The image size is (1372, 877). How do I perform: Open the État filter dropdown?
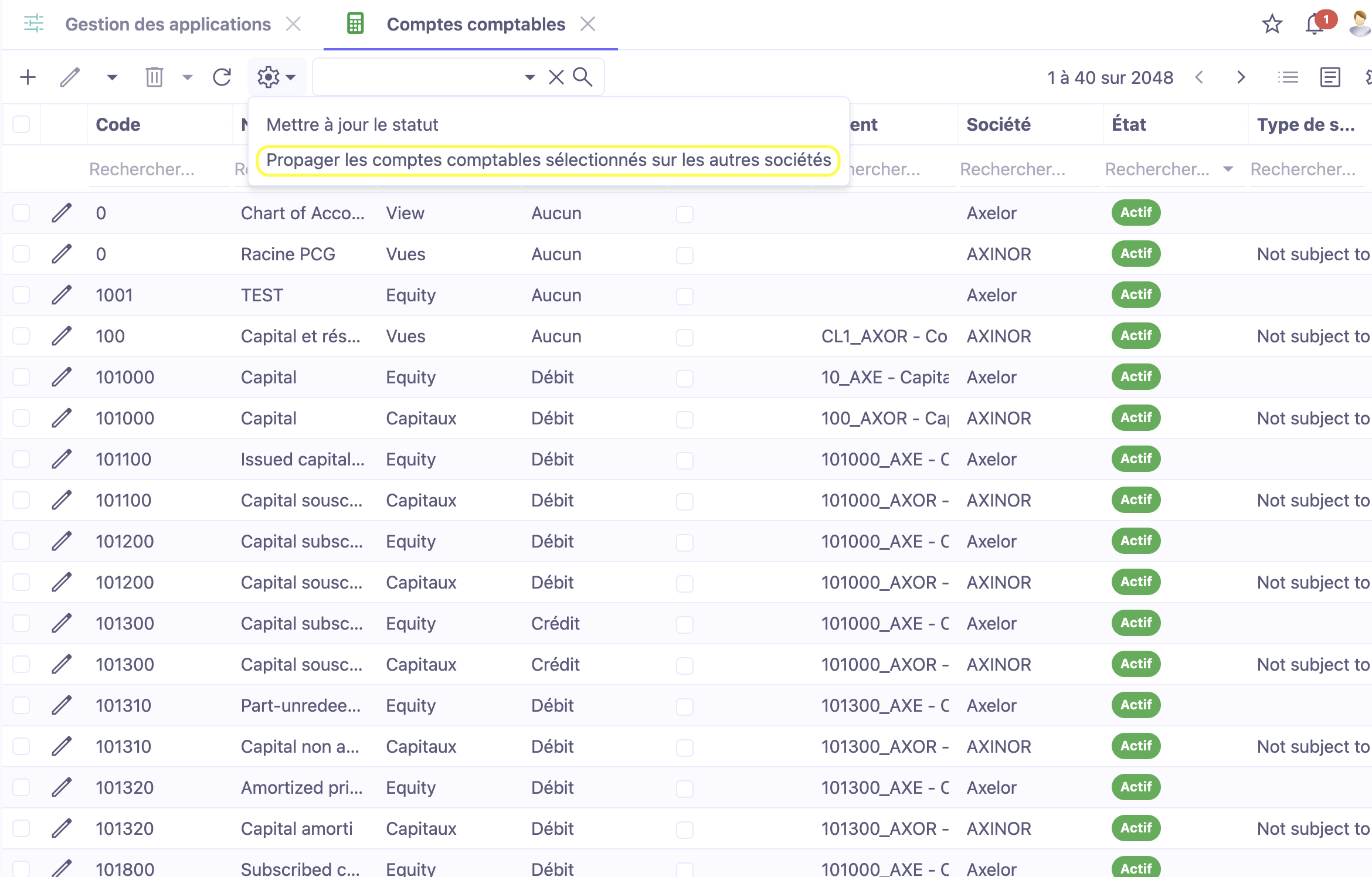(x=1228, y=169)
